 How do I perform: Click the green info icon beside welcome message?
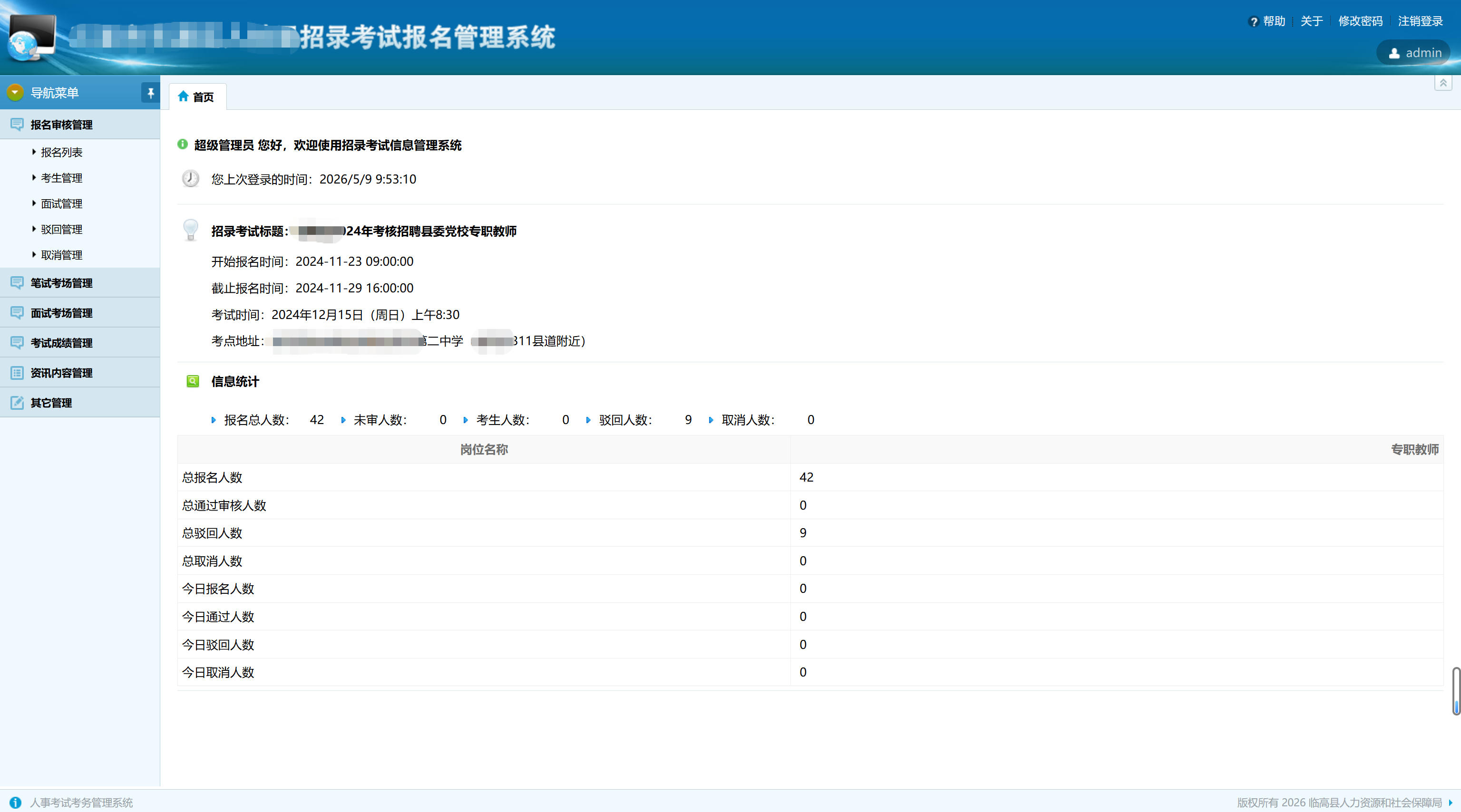click(182, 144)
